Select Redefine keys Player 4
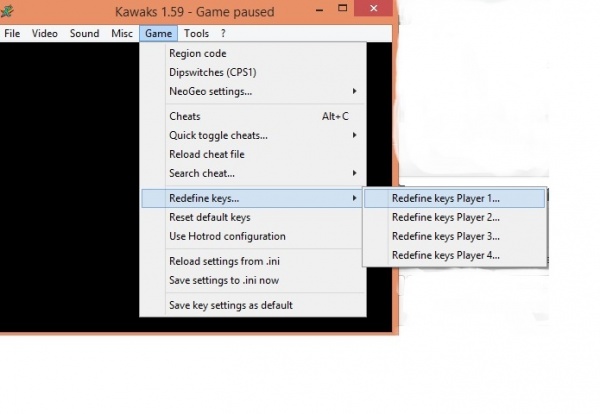Viewport: 600px width, 414px height. [x=455, y=255]
